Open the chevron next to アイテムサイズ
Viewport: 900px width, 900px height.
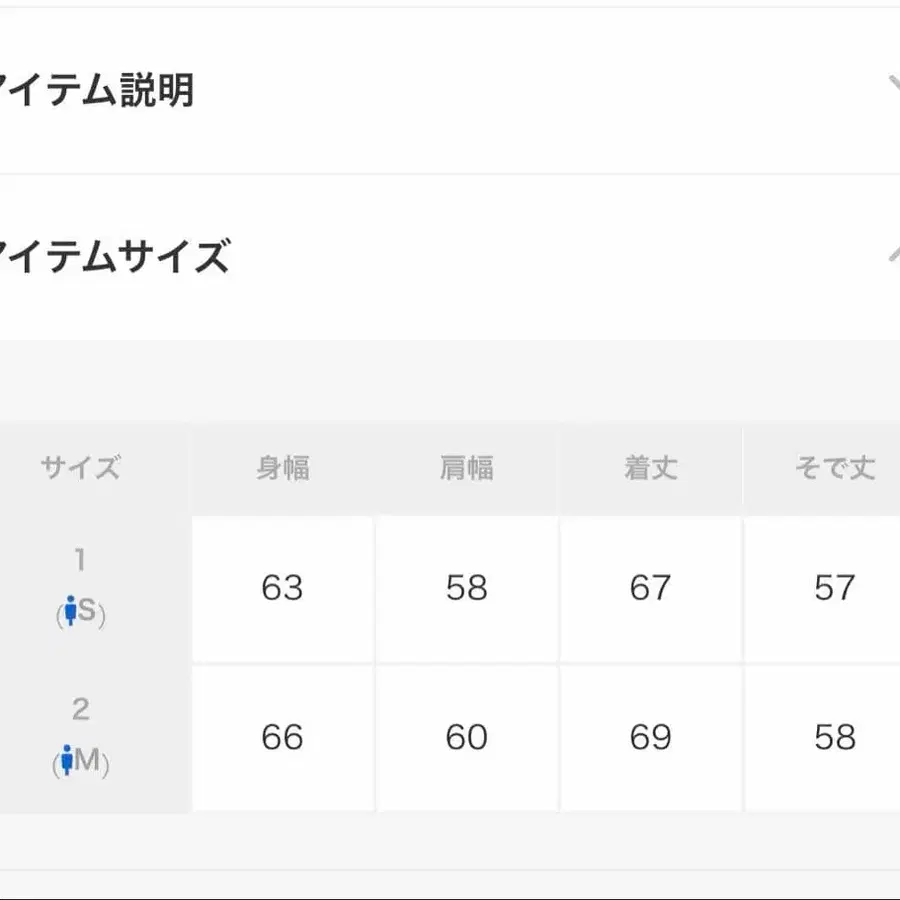893,252
